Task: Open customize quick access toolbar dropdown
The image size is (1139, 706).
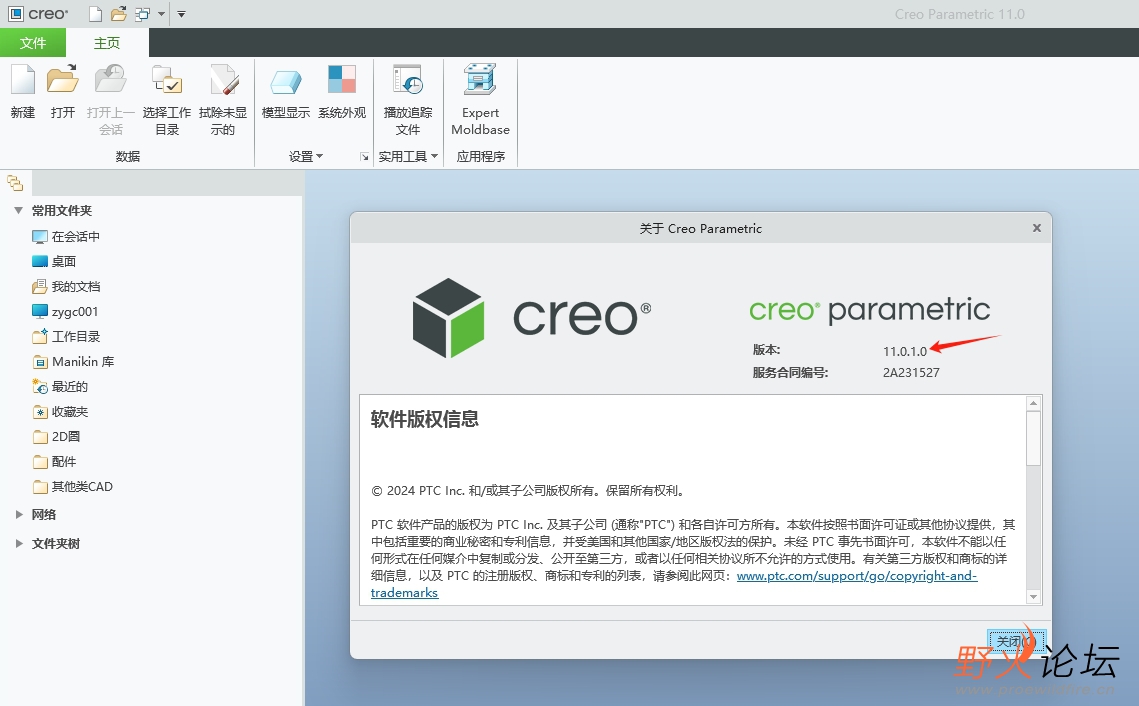Action: click(x=182, y=14)
